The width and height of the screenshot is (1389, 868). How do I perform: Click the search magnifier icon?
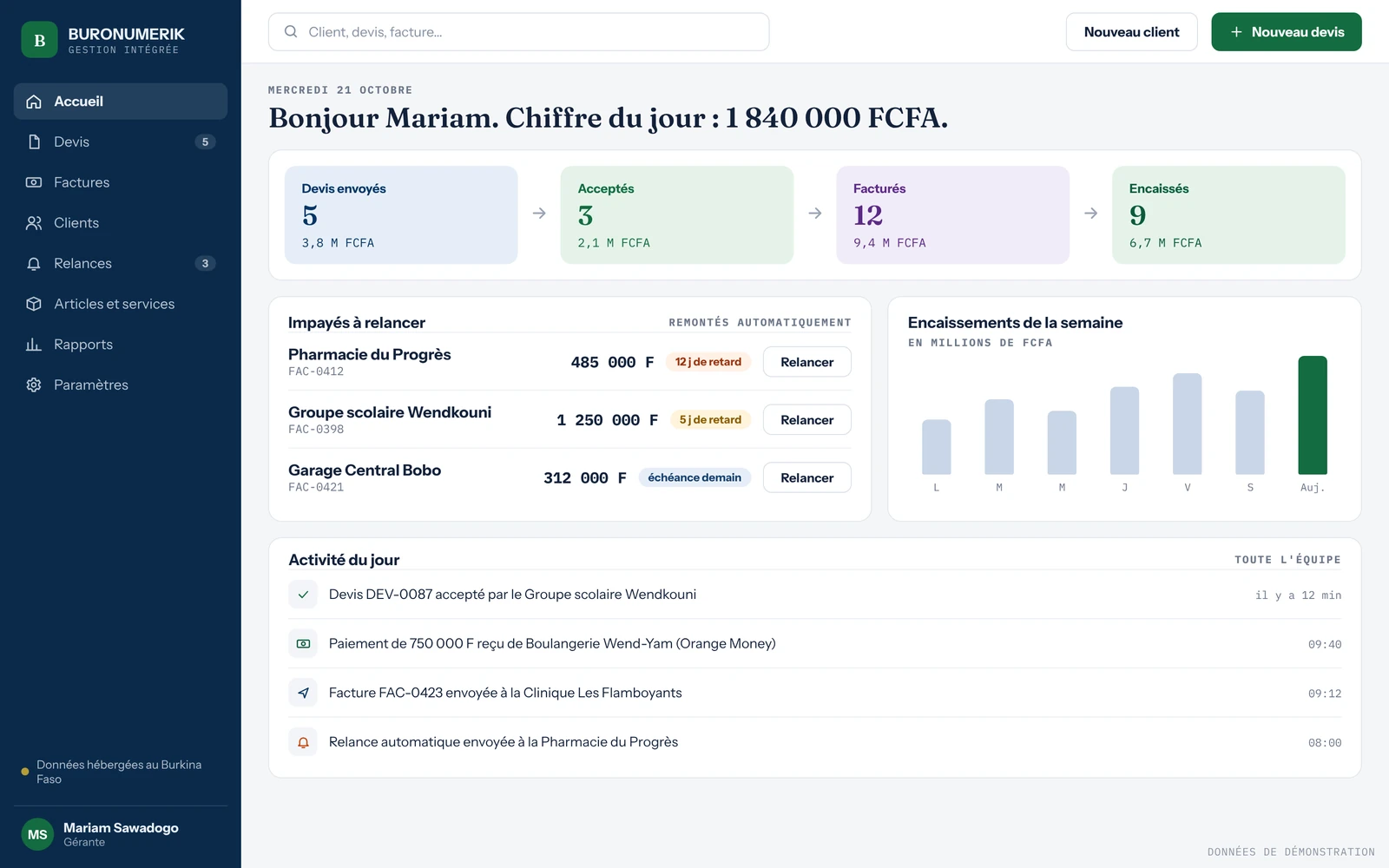(291, 32)
